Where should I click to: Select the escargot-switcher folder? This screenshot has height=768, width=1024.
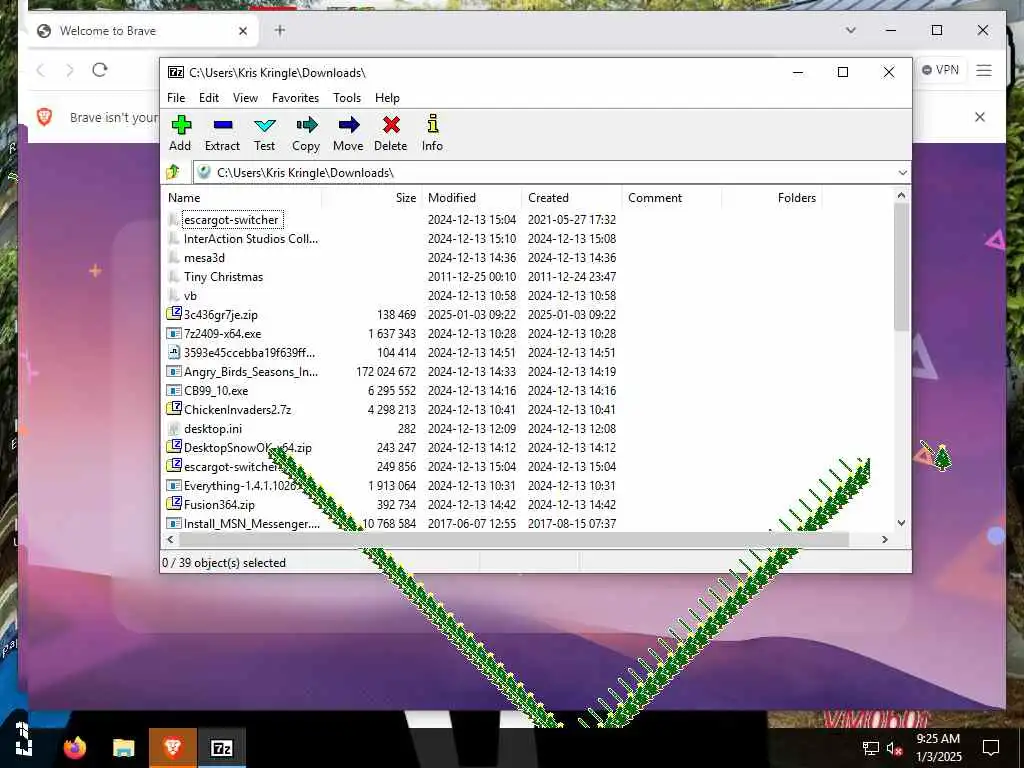(x=231, y=220)
